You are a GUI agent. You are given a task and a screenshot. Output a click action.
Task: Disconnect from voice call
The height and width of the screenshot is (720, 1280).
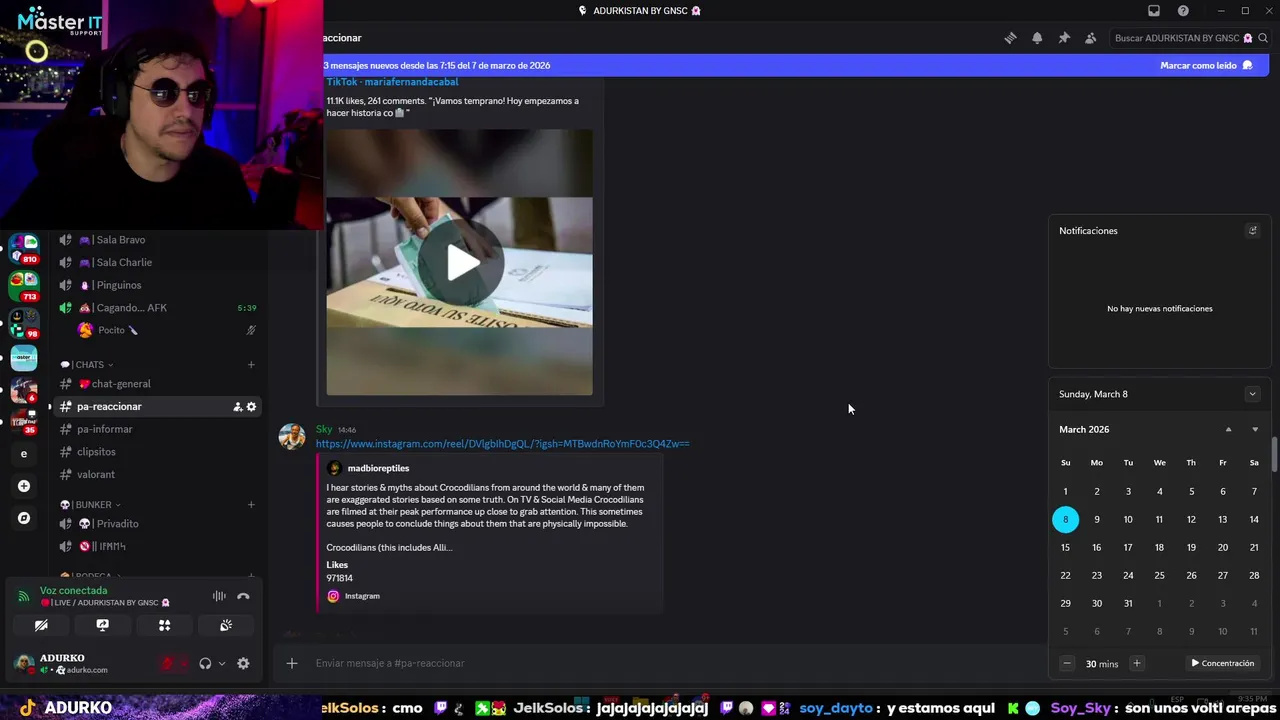[243, 596]
